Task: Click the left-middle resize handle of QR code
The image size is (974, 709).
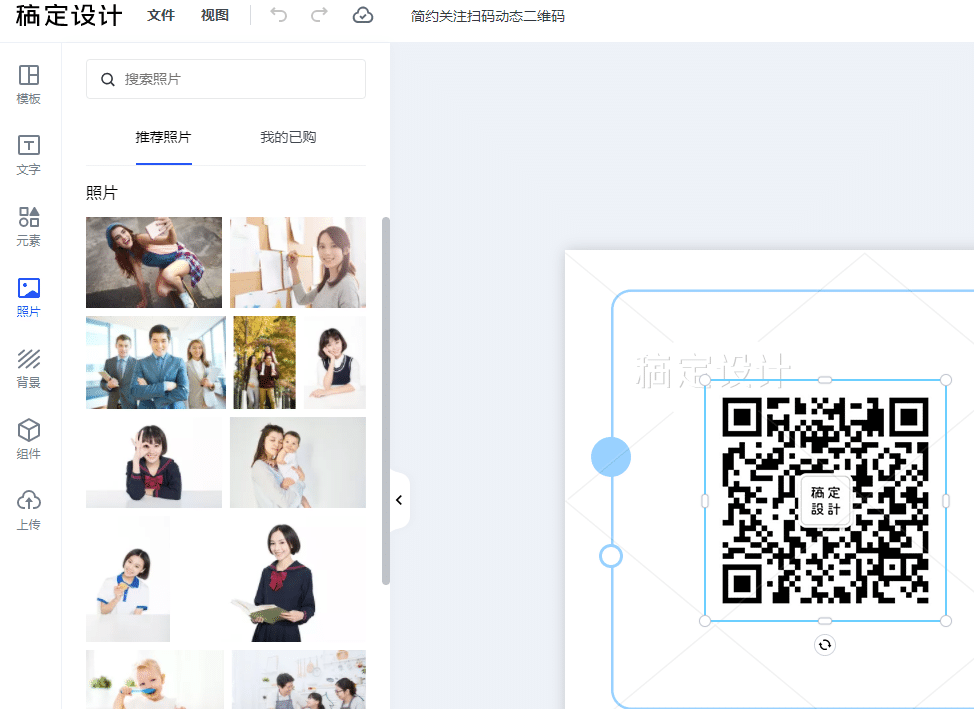Action: point(705,500)
